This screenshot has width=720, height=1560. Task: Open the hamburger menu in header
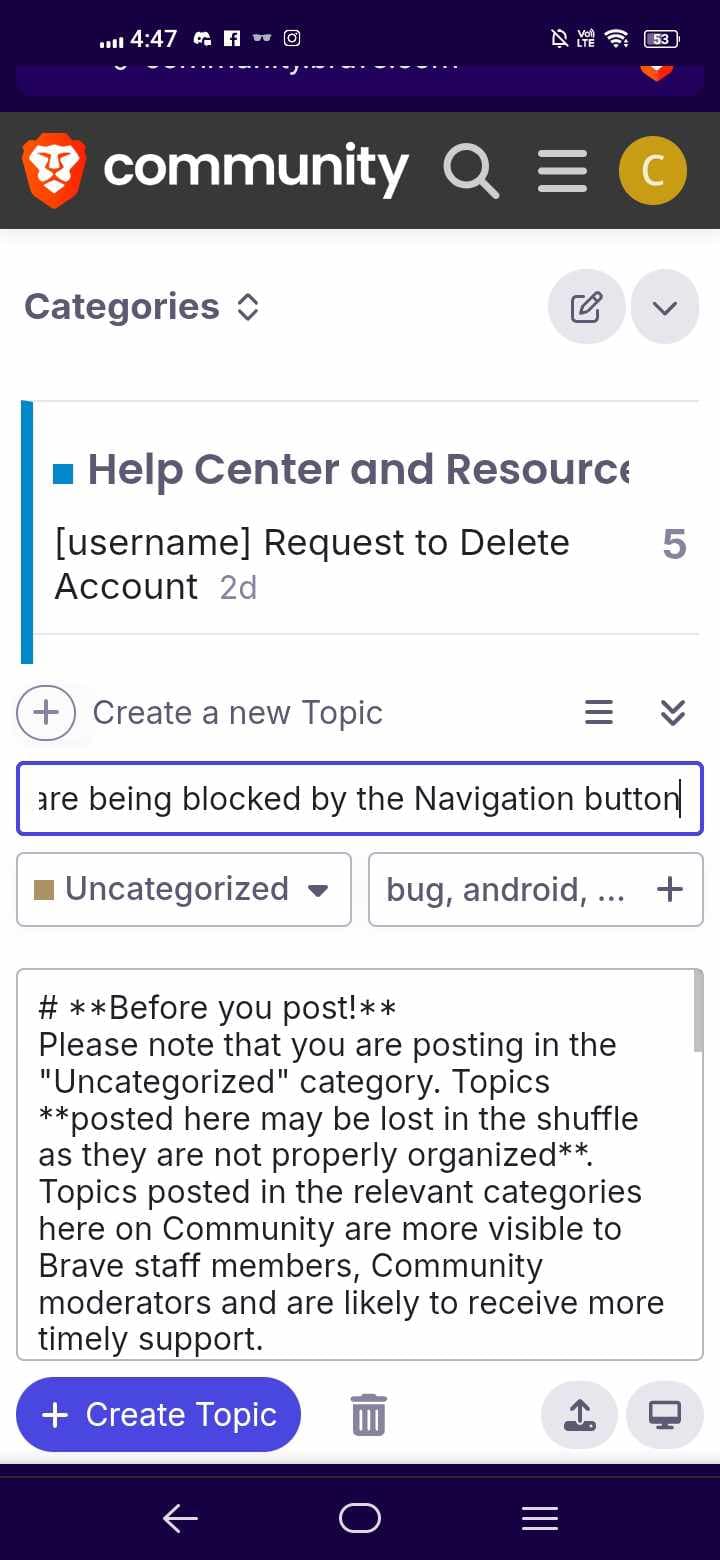[x=562, y=170]
